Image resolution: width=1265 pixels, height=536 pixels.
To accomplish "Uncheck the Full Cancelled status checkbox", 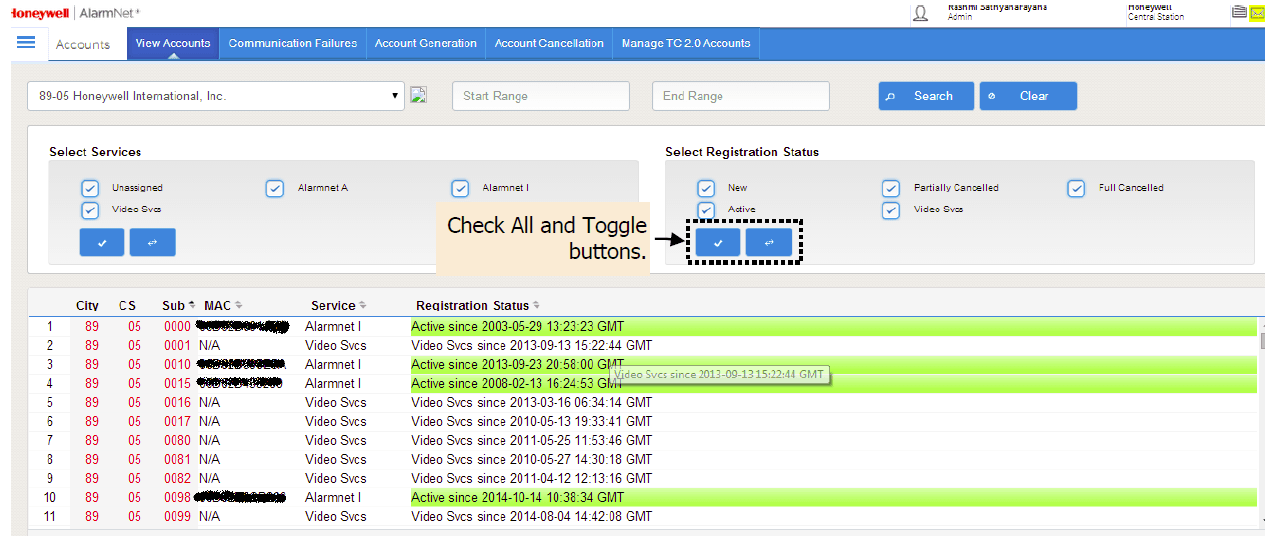I will (x=1076, y=188).
